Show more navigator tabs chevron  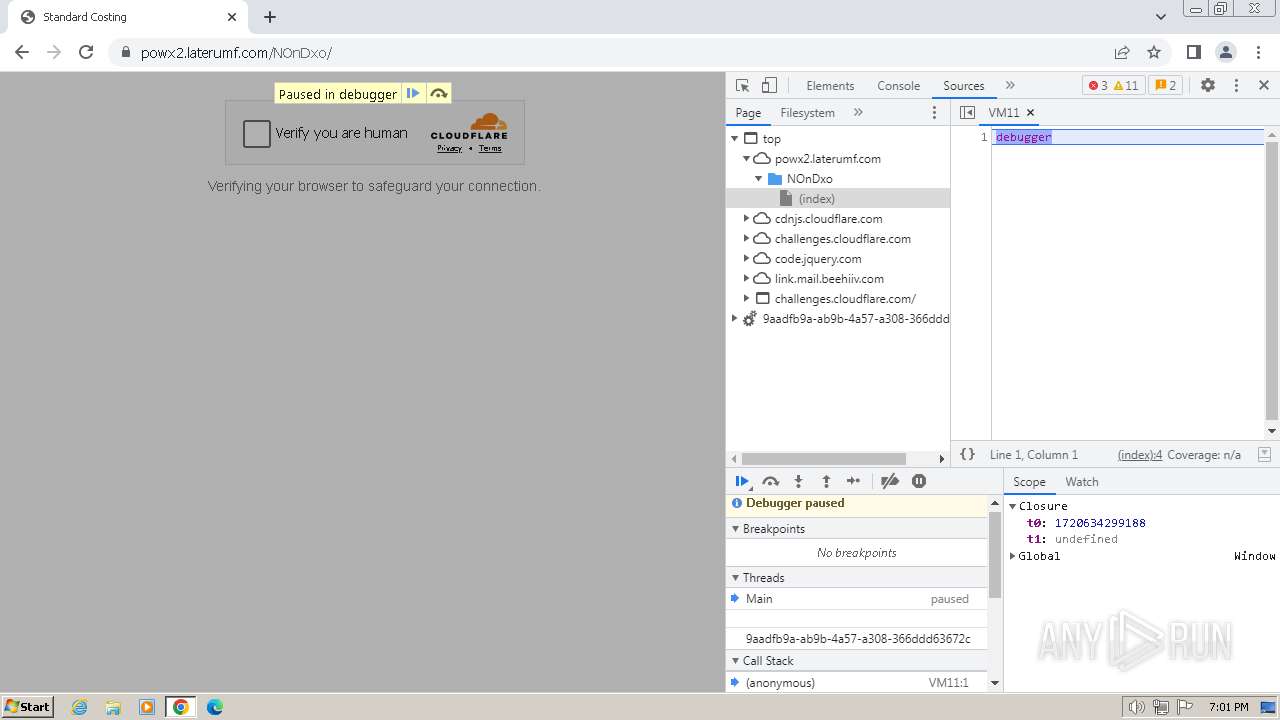click(x=858, y=113)
